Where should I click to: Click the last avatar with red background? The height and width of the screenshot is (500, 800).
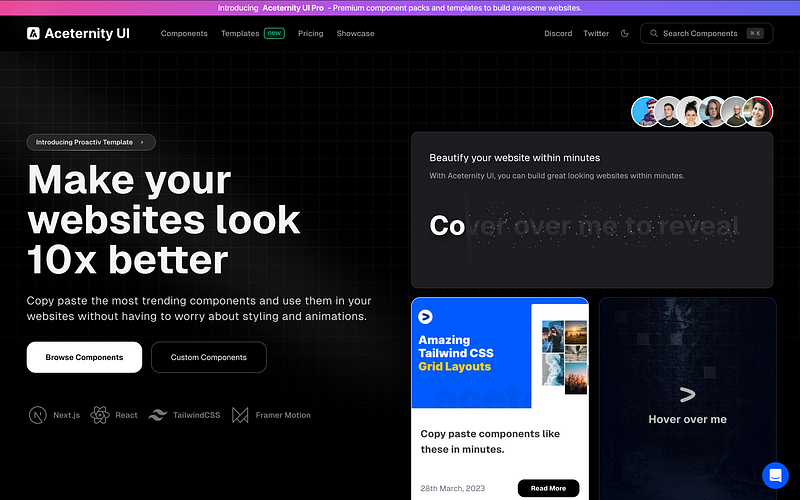point(759,112)
